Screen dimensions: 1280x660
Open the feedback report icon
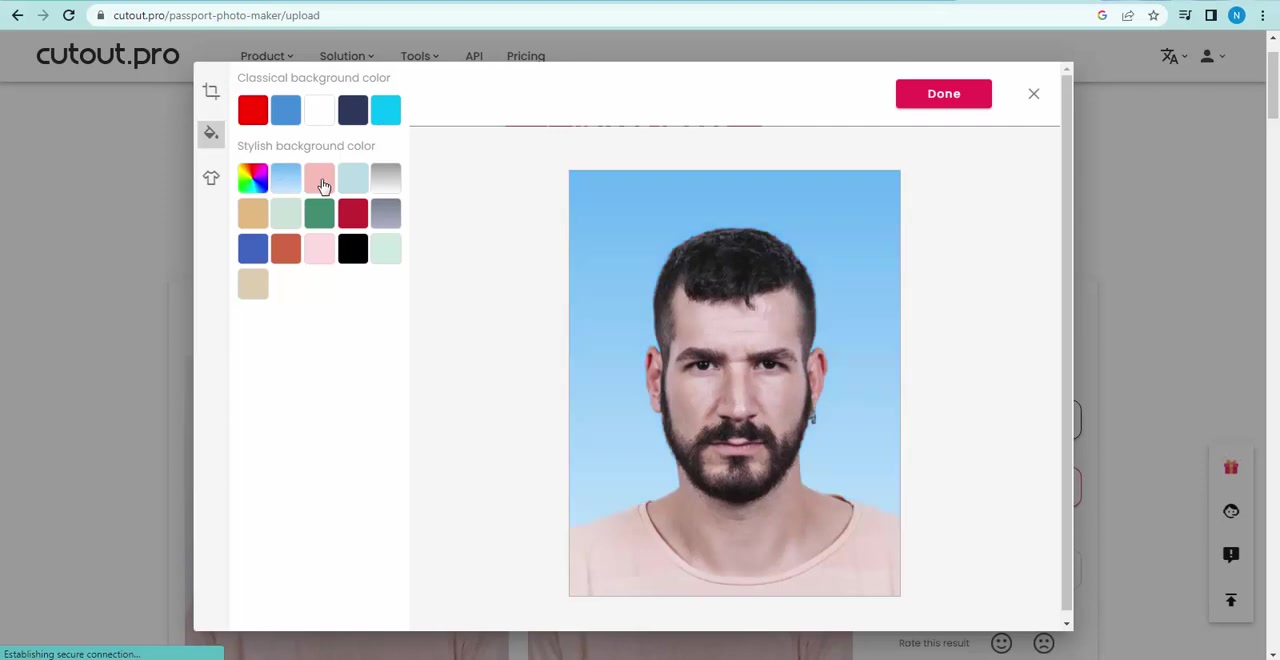[1231, 554]
